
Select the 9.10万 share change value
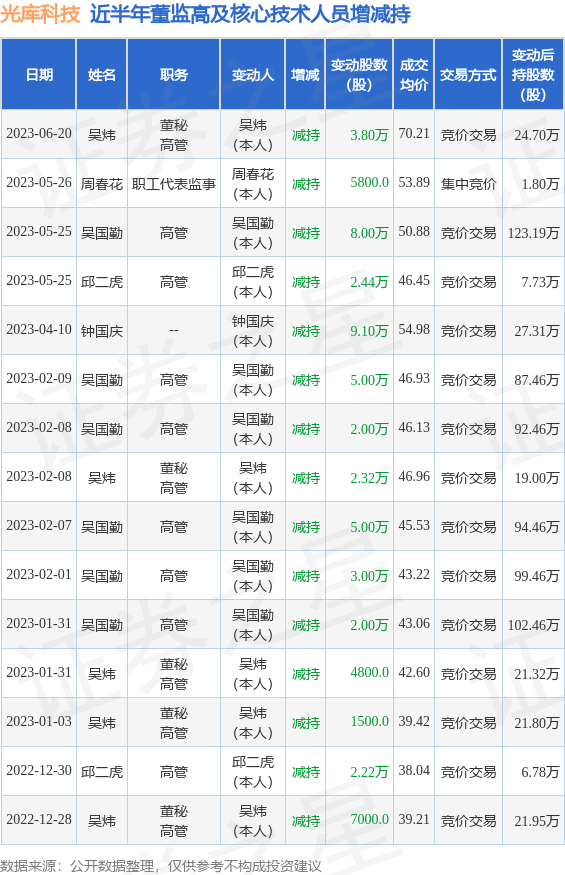click(x=369, y=331)
